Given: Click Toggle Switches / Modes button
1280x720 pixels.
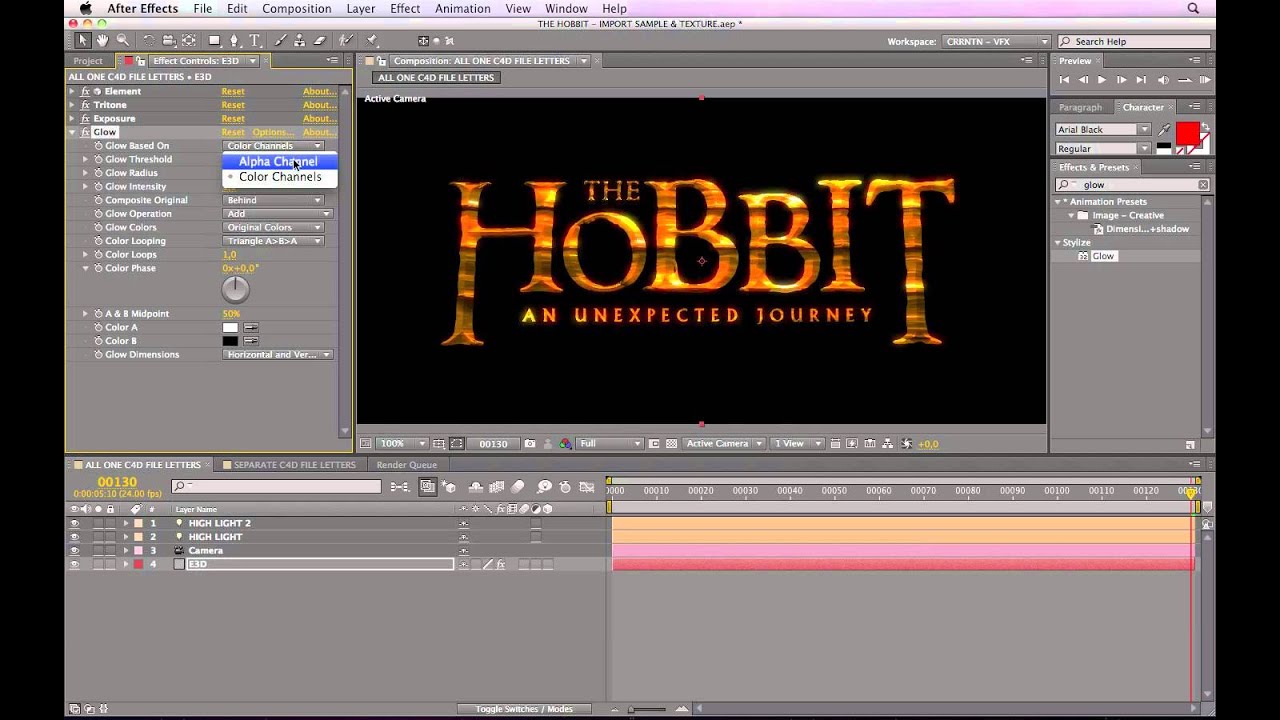Looking at the screenshot, I should click(524, 709).
